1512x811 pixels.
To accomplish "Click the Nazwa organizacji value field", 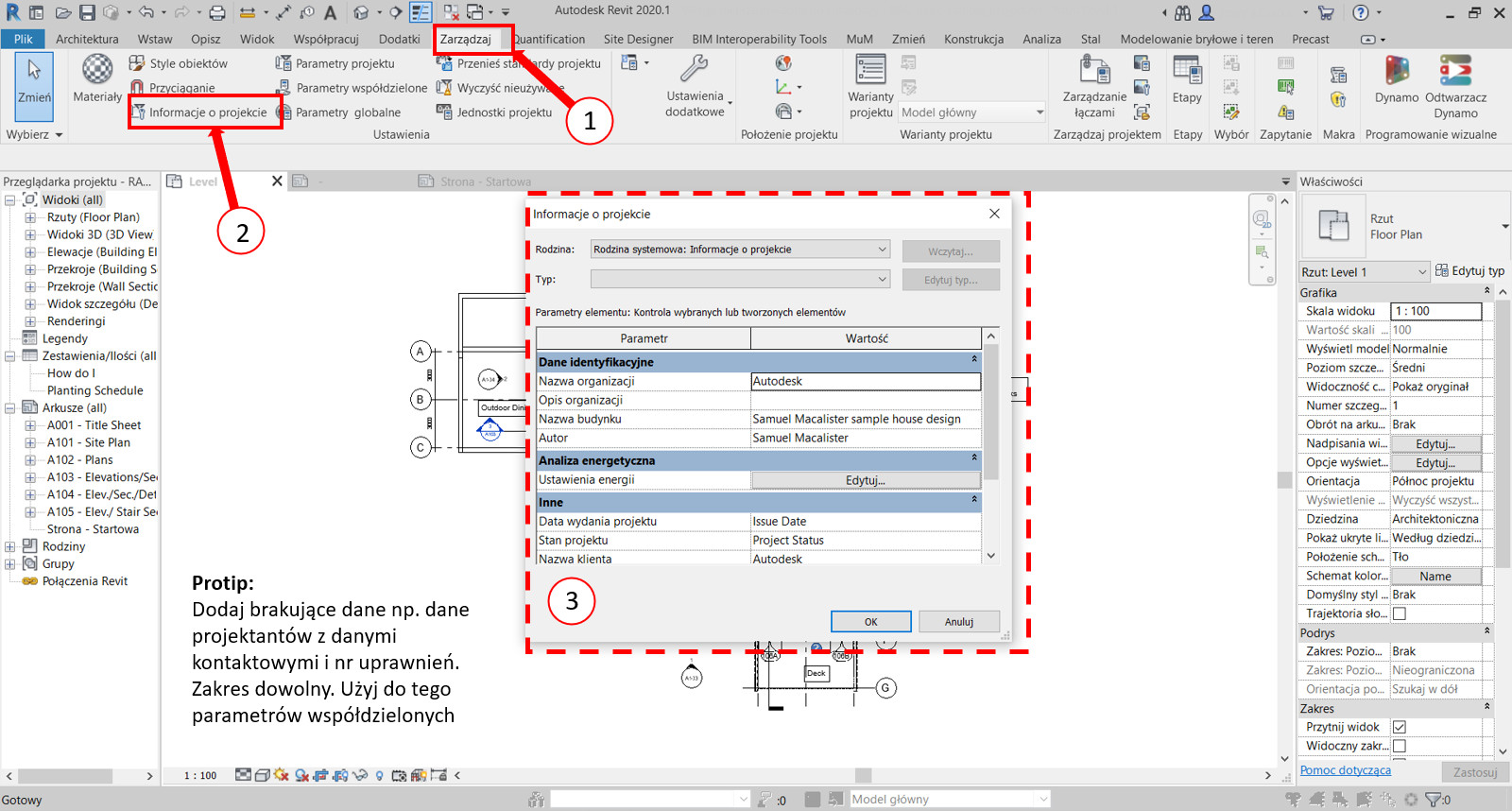I will click(866, 381).
